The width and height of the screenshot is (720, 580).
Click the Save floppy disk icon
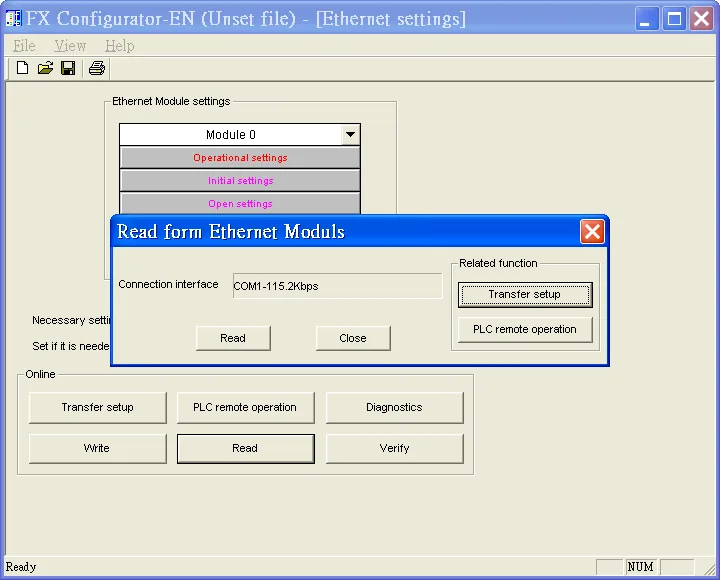pos(68,68)
